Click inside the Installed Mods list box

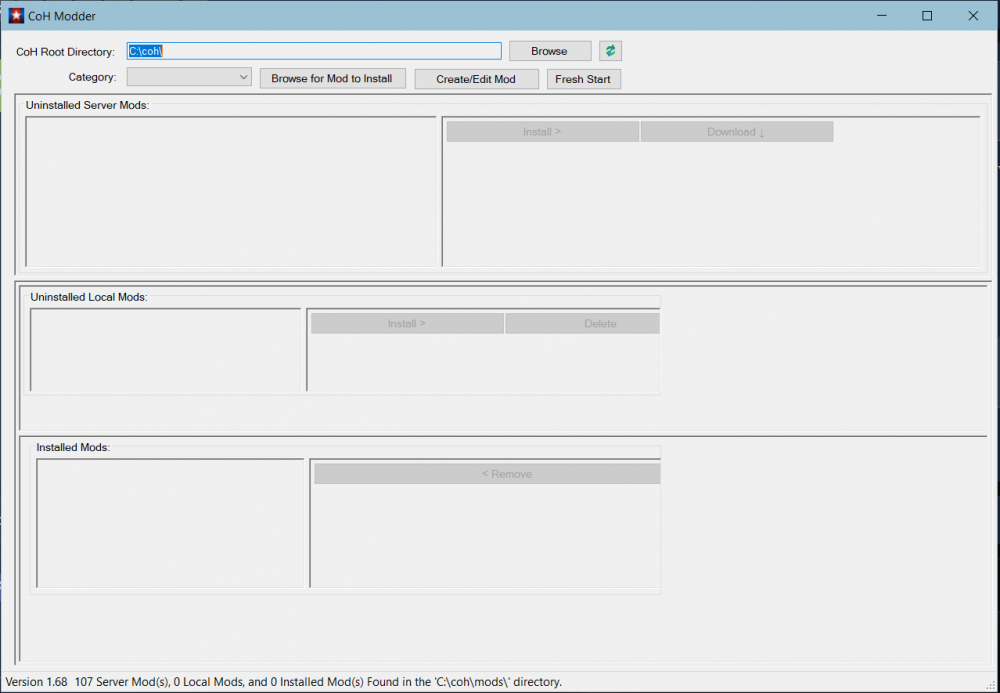[x=170, y=523]
